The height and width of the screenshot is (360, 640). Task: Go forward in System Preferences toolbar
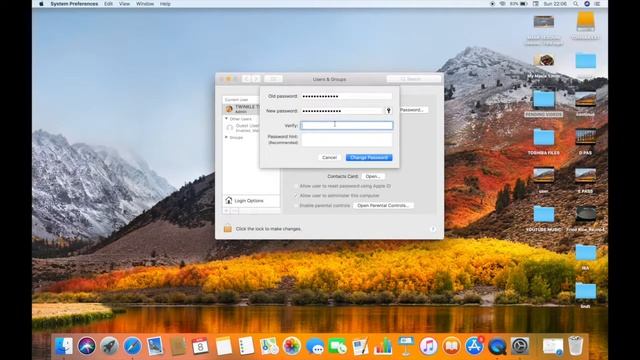256,79
